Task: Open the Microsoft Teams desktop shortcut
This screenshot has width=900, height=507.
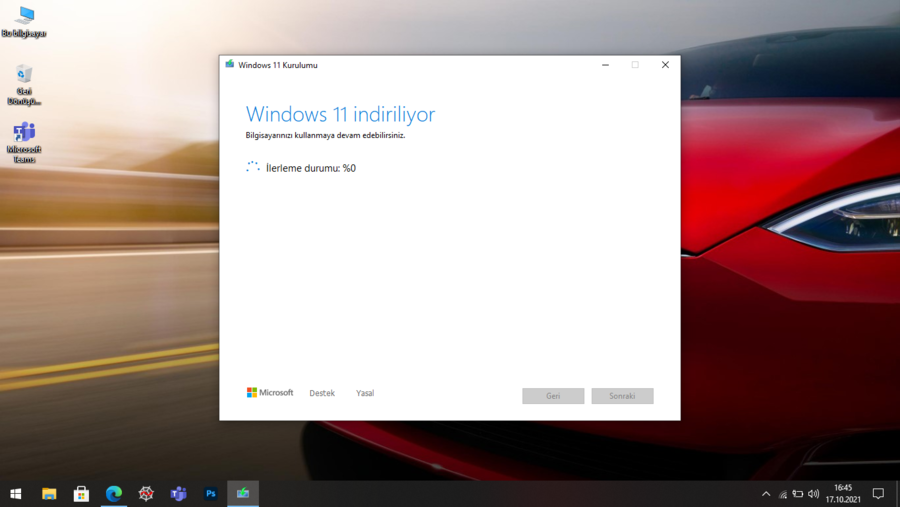Action: (24, 142)
